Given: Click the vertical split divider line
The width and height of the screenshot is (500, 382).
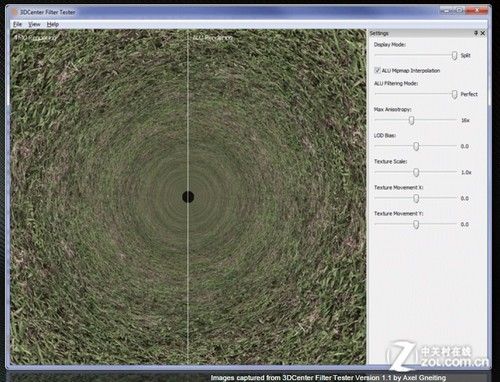Looking at the screenshot, I should coord(188,133).
